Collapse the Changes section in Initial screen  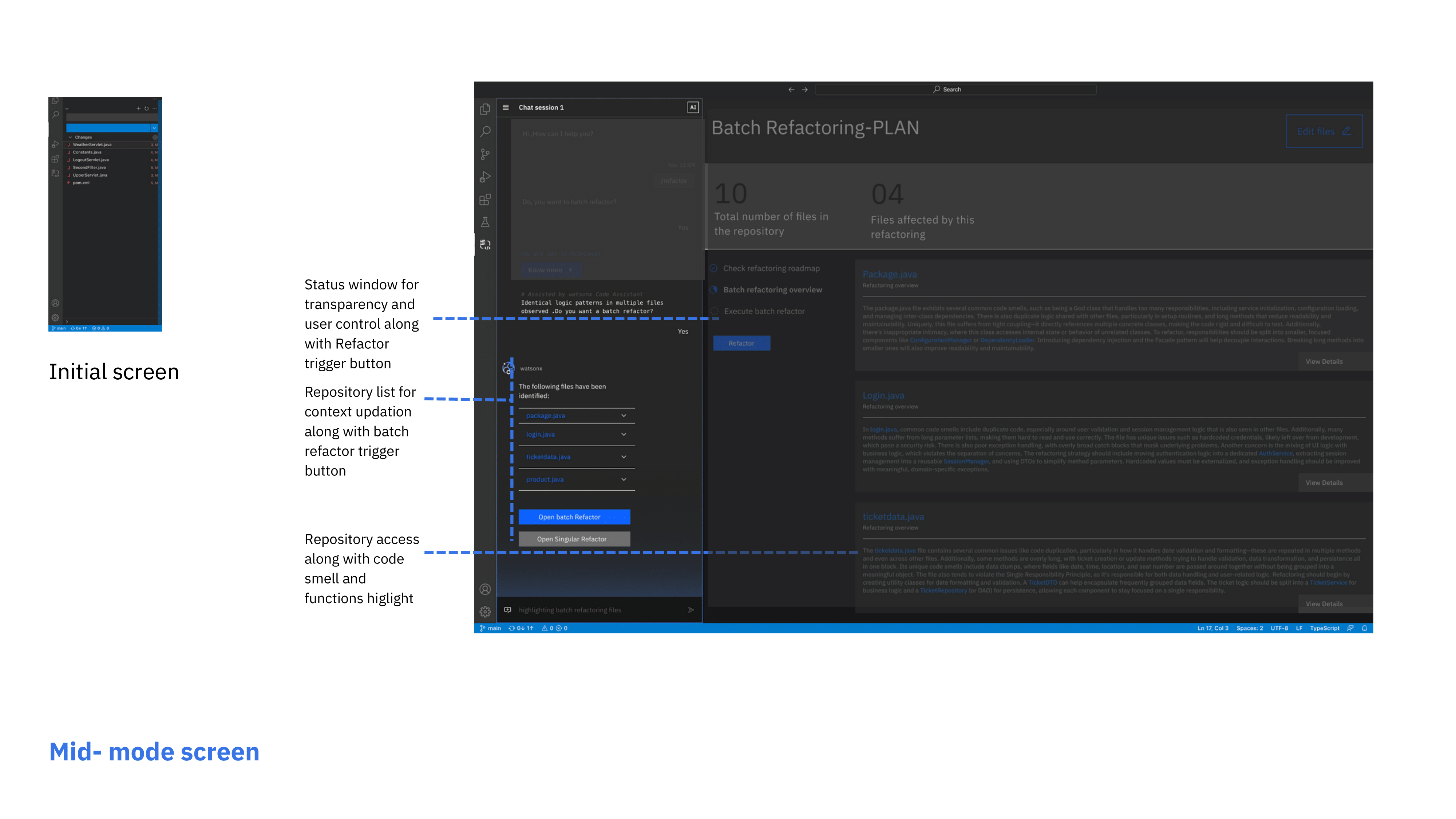coord(70,137)
